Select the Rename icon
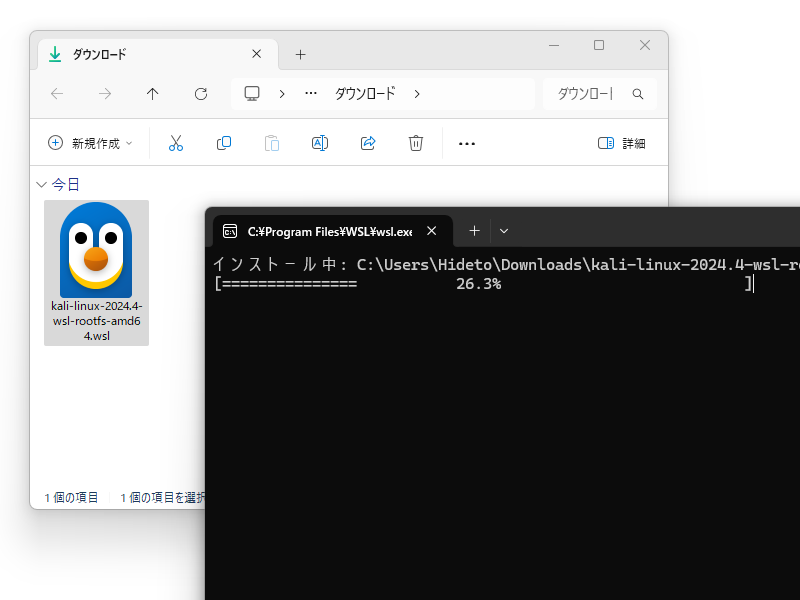The height and width of the screenshot is (600, 800). [320, 143]
